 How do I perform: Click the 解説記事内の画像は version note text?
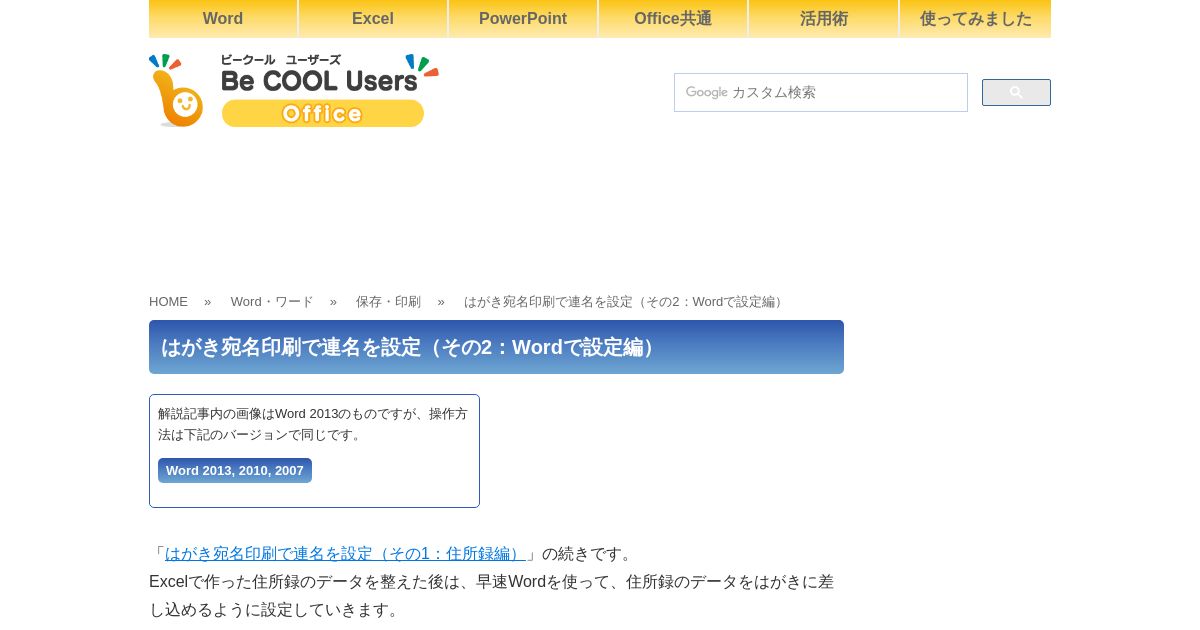coord(313,424)
